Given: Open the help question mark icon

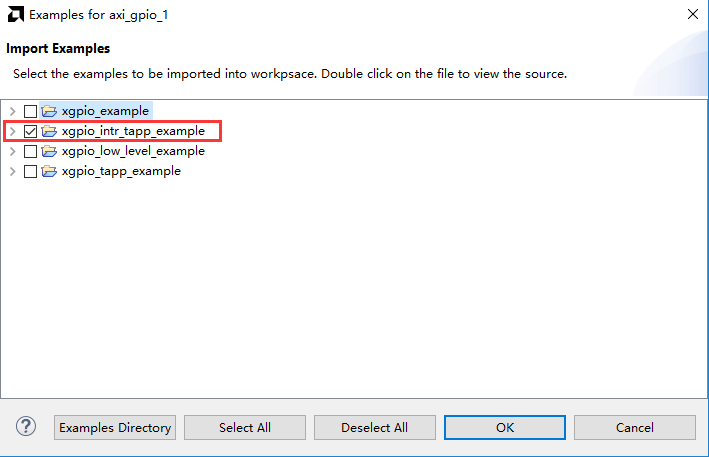Looking at the screenshot, I should (x=26, y=426).
